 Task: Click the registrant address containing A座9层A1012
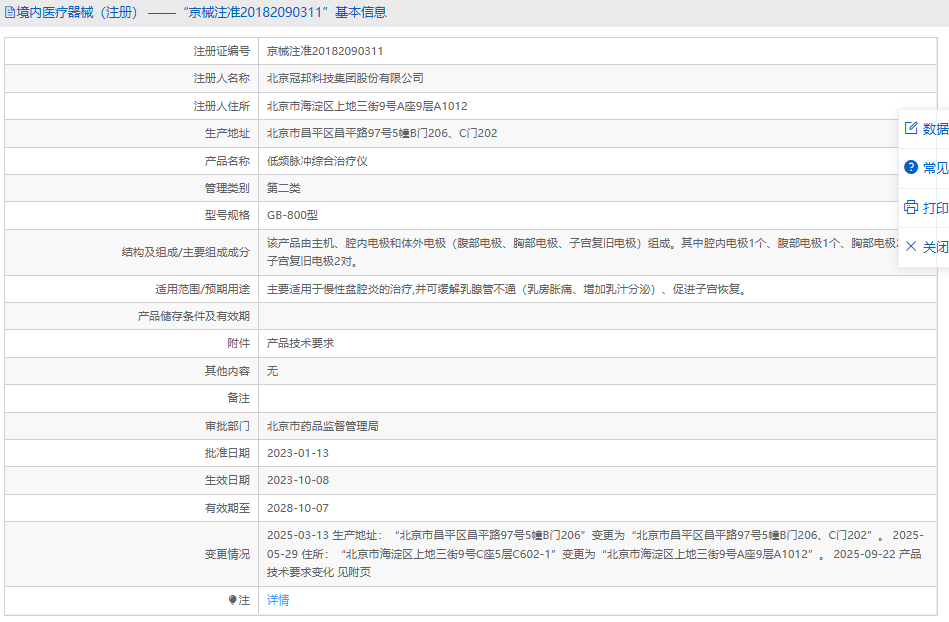367,106
